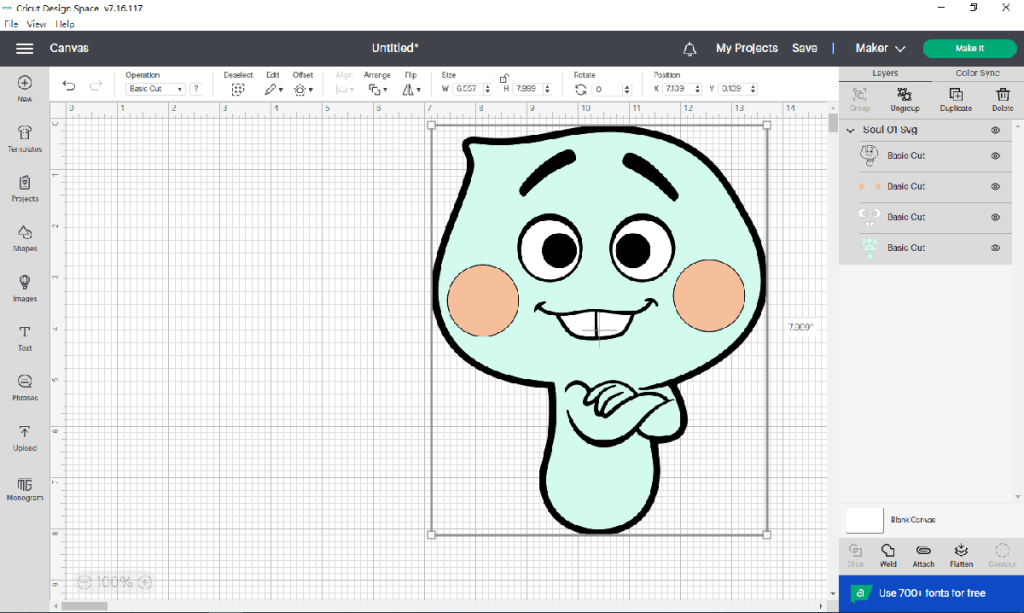Flatten the selection
The height and width of the screenshot is (613, 1024).
[x=960, y=554]
